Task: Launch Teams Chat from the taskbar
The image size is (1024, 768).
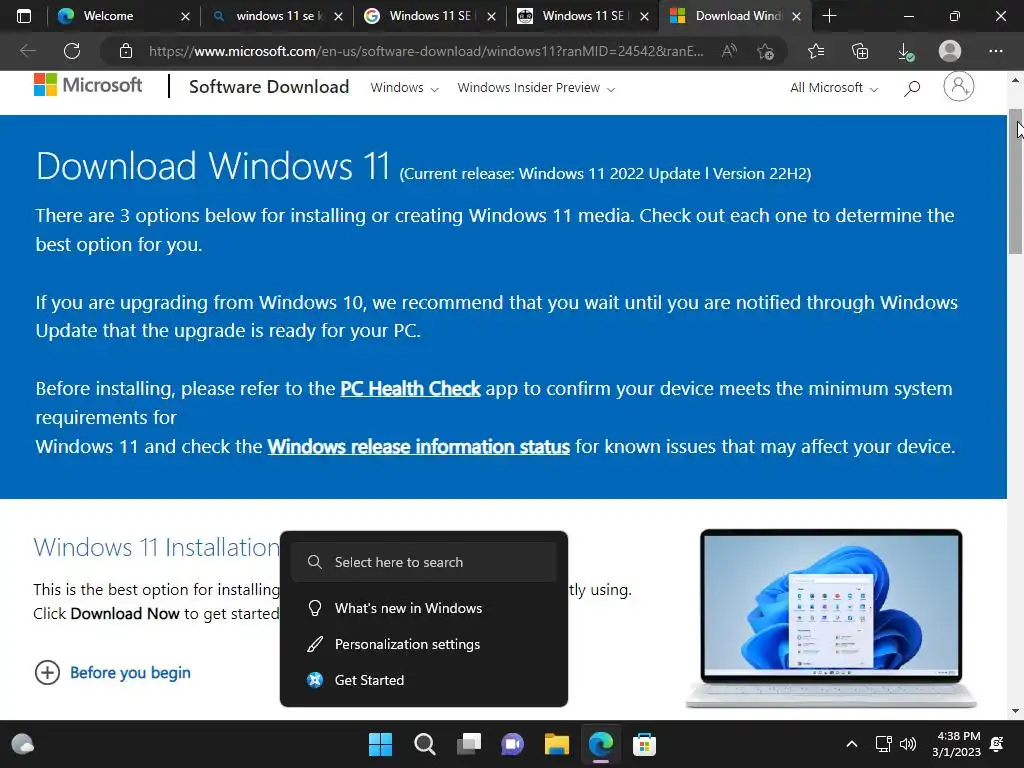Action: 513,744
